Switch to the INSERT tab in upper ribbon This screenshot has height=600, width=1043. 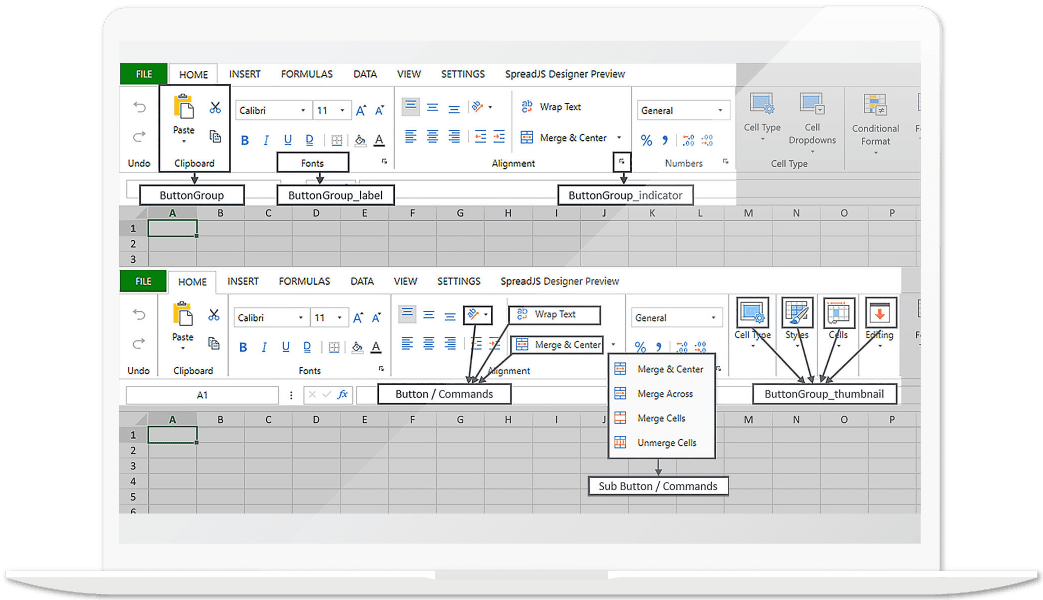pyautogui.click(x=245, y=74)
